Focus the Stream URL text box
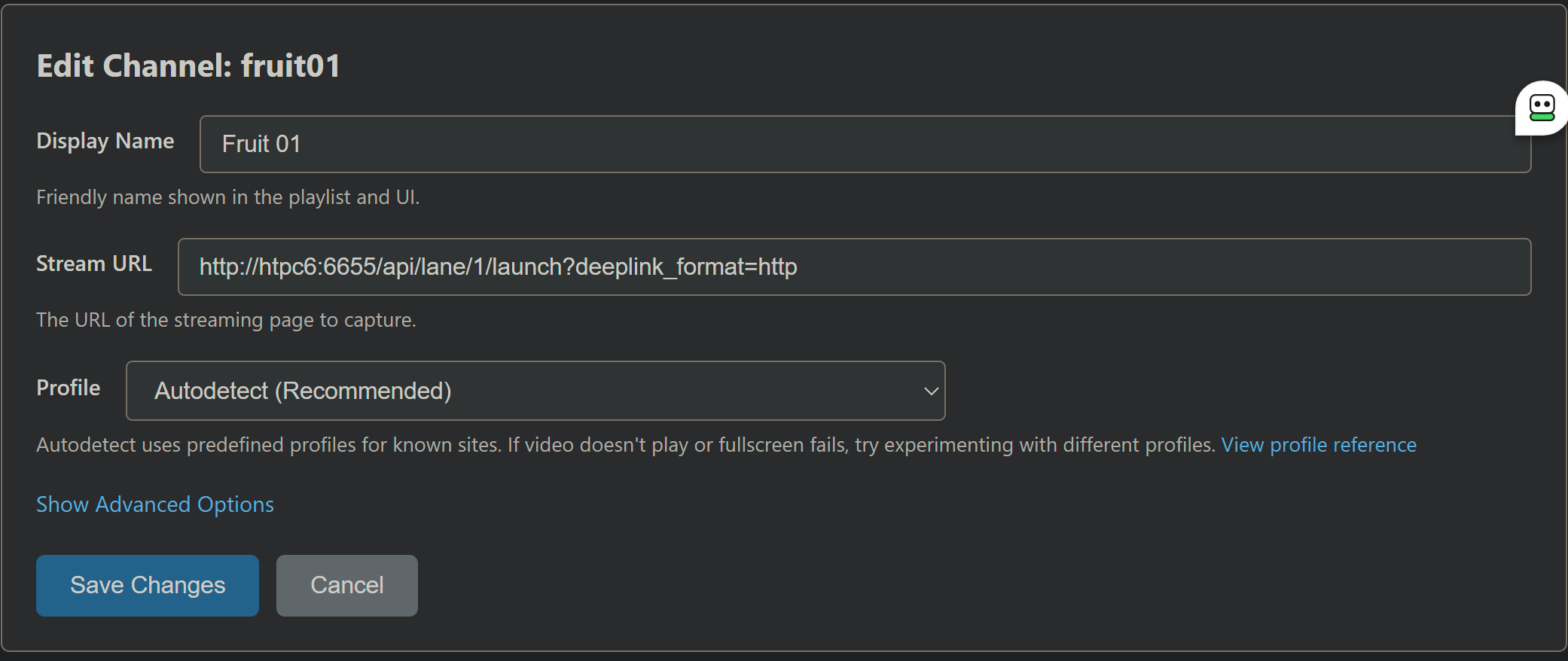 tap(1130, 267)
